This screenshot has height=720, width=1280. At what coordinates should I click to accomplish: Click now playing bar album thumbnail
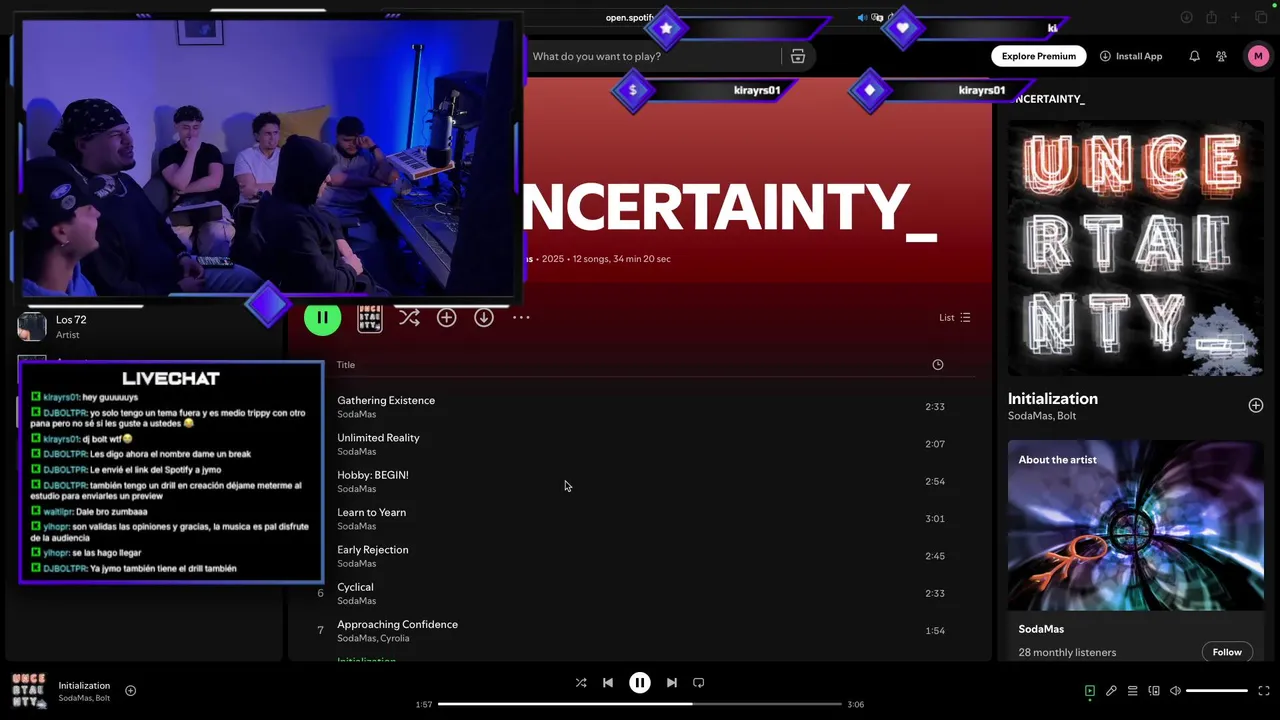[29, 690]
